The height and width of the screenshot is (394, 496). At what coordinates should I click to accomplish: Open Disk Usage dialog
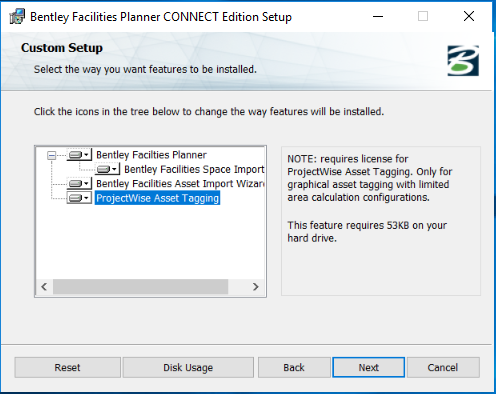point(188,367)
